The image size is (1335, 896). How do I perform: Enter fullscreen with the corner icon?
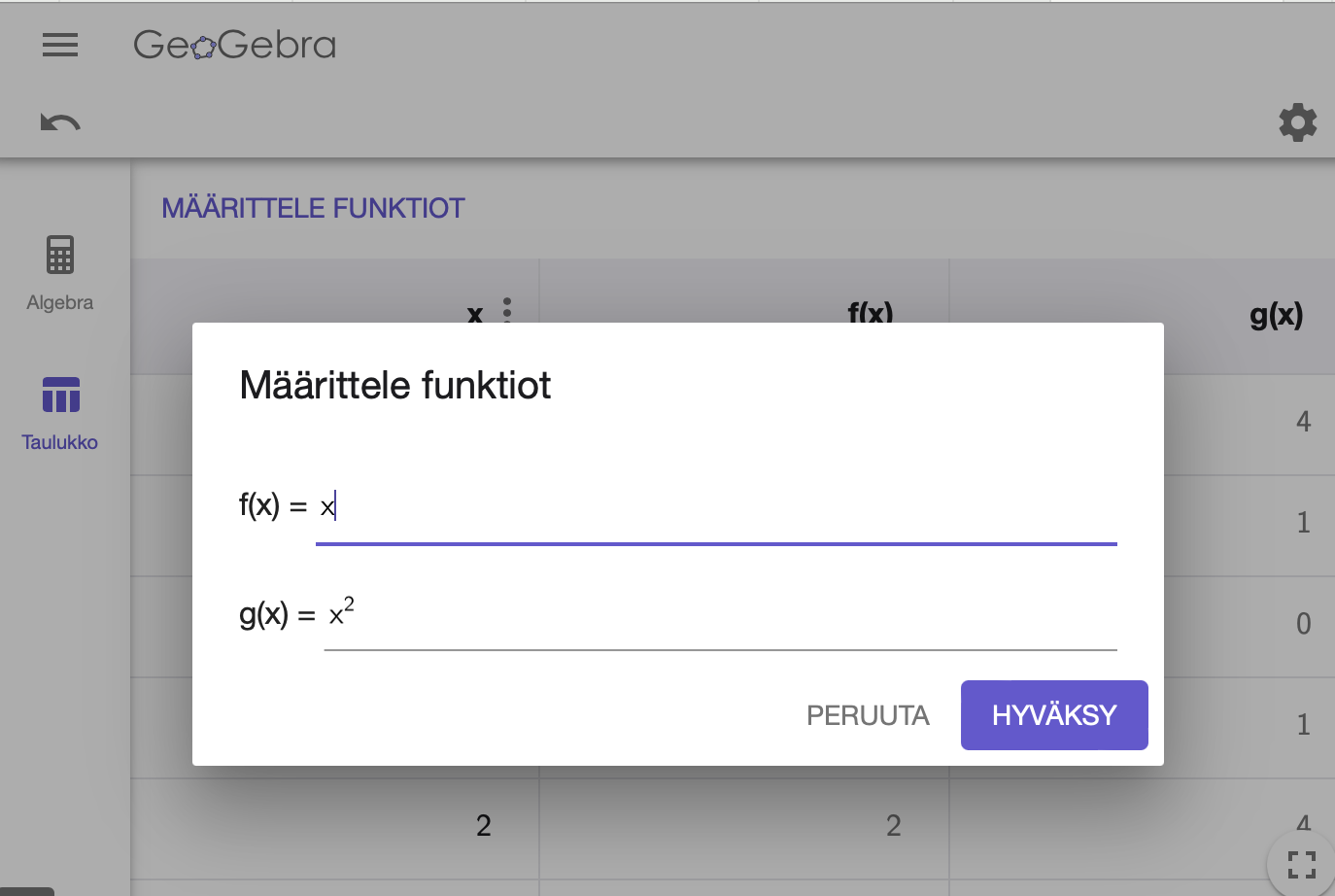1301,864
